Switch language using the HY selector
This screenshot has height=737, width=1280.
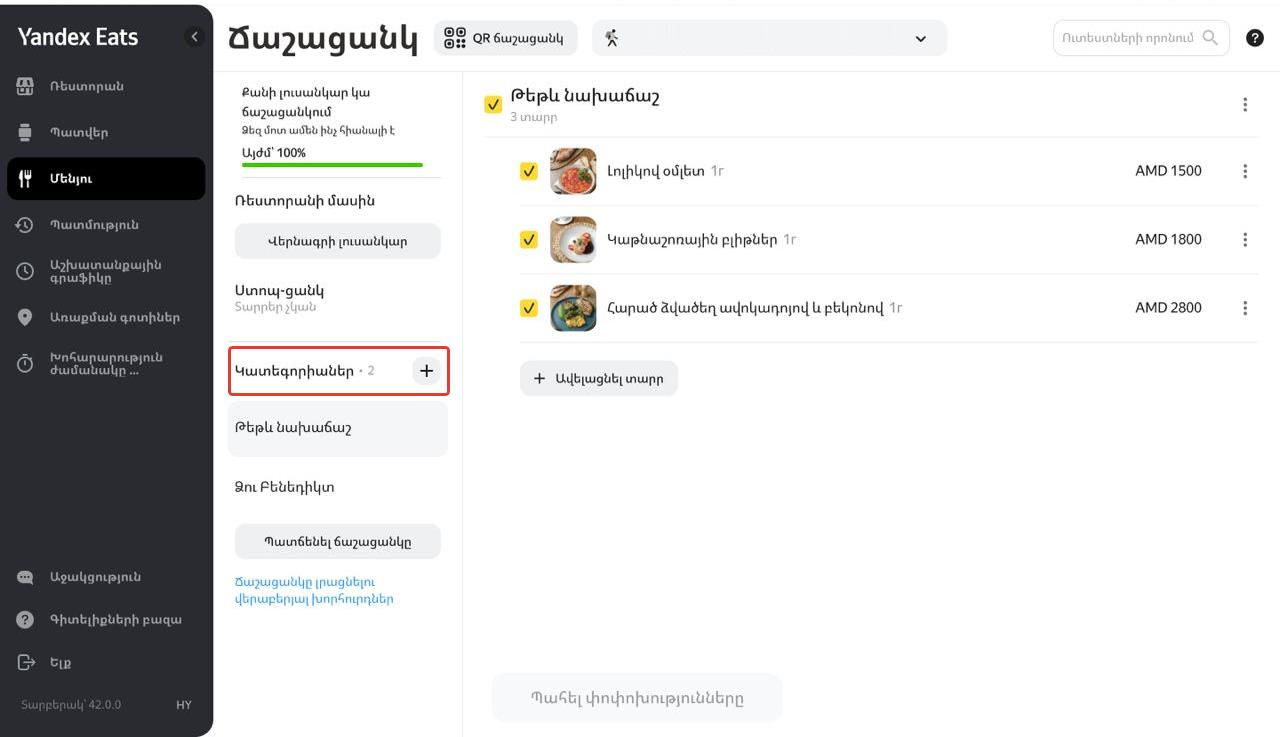[184, 705]
